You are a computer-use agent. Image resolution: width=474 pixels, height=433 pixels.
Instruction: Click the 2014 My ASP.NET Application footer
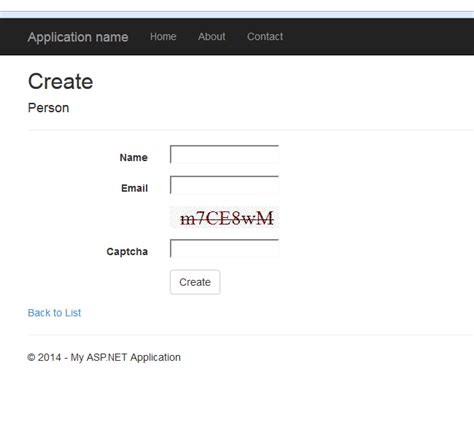tap(104, 357)
